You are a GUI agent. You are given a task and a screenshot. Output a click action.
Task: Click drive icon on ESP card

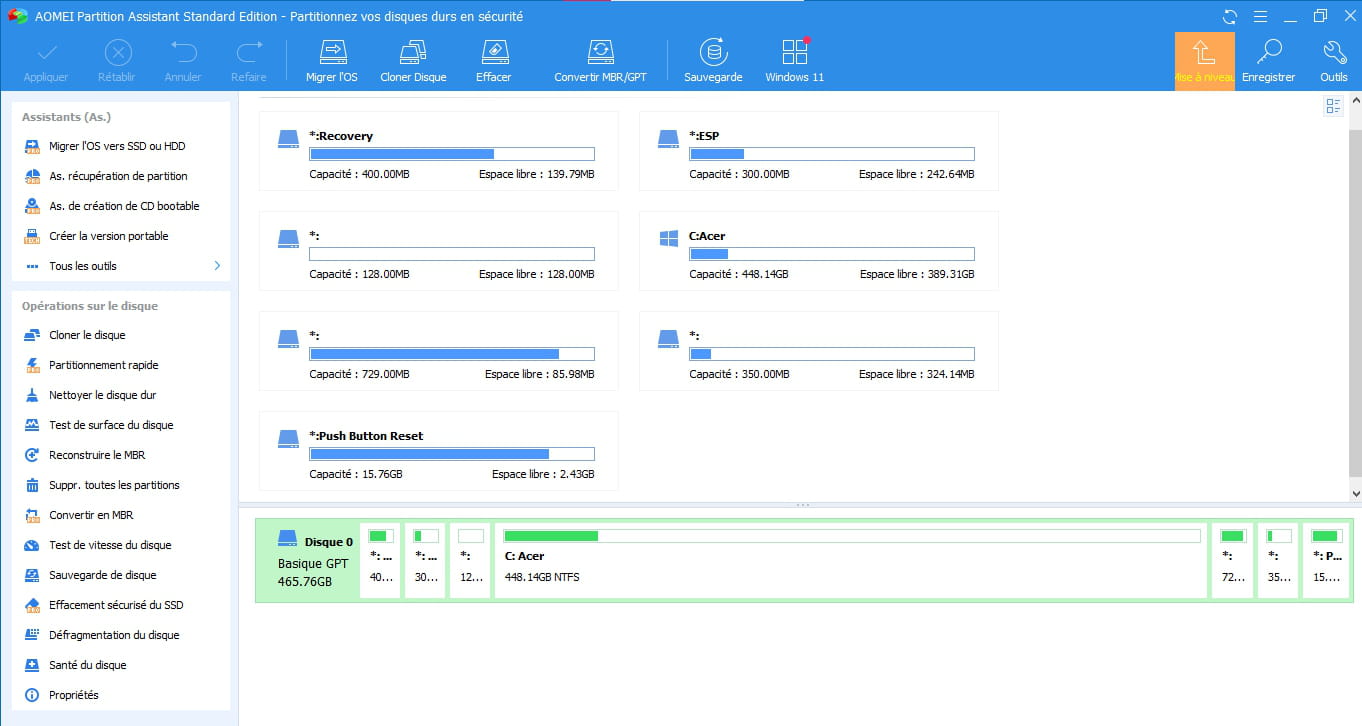(669, 139)
